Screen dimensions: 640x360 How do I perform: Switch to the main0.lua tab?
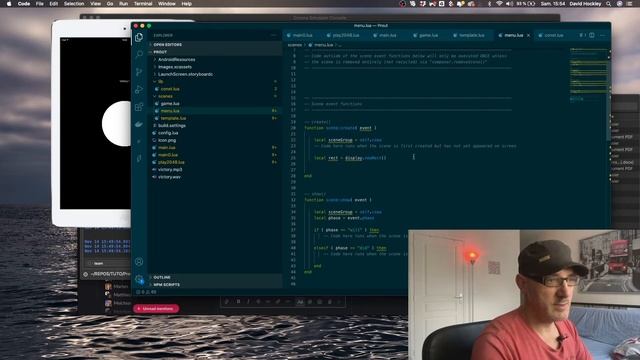pyautogui.click(x=302, y=36)
